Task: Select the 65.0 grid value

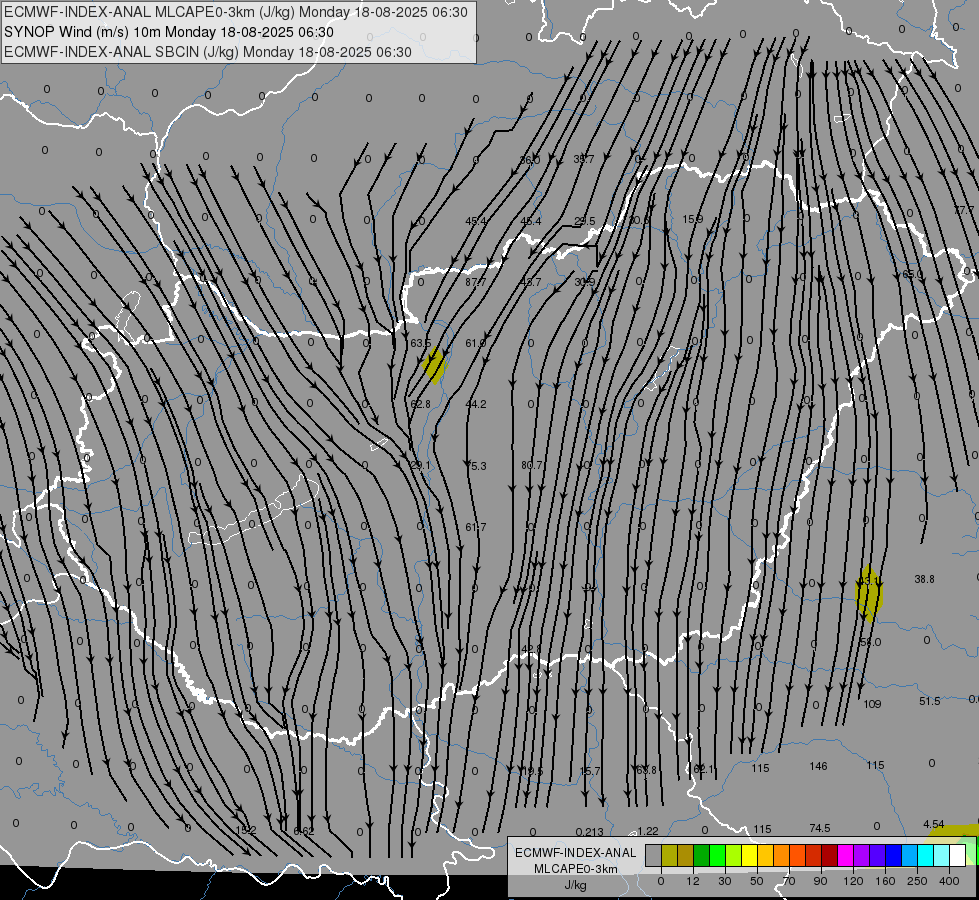Action: coord(912,274)
